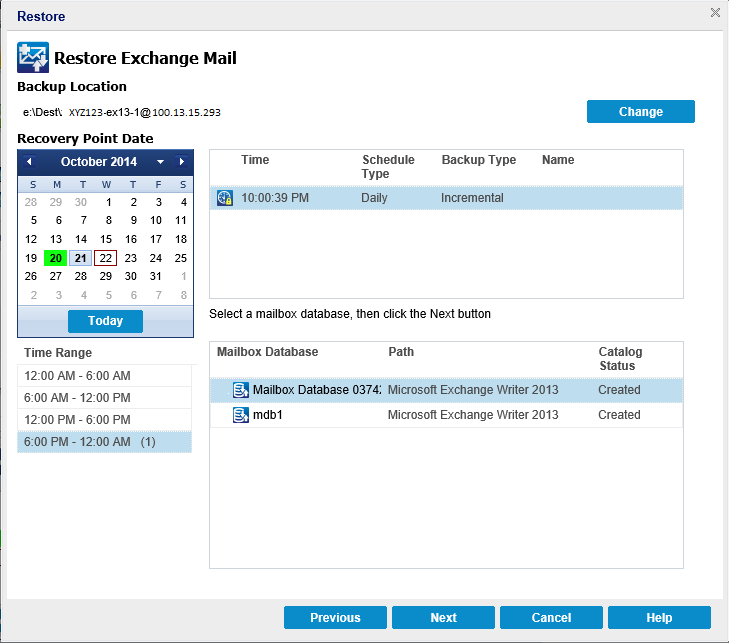Select the 12:00 PM - 6:00 PM range
Screen dimensions: 729x643
point(104,419)
